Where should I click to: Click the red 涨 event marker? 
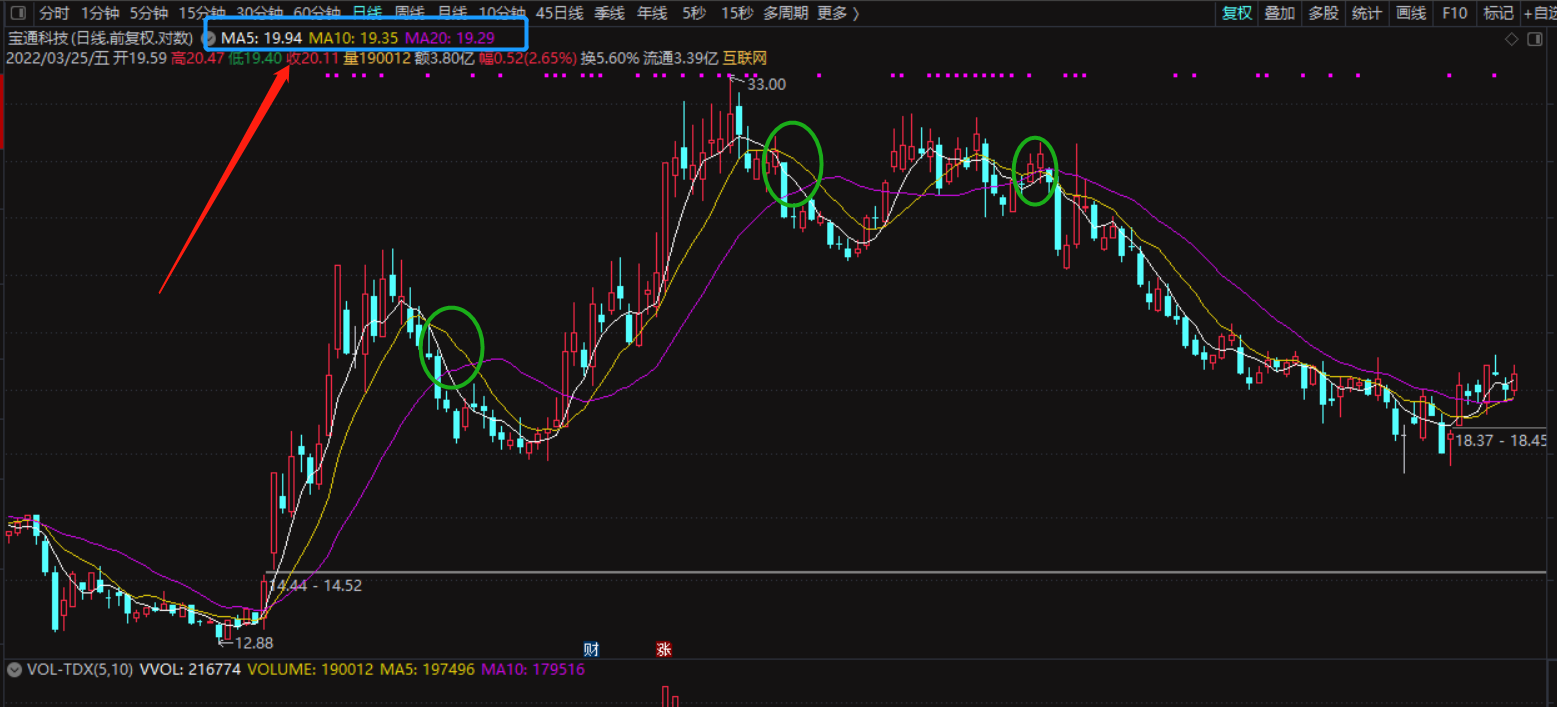click(663, 649)
